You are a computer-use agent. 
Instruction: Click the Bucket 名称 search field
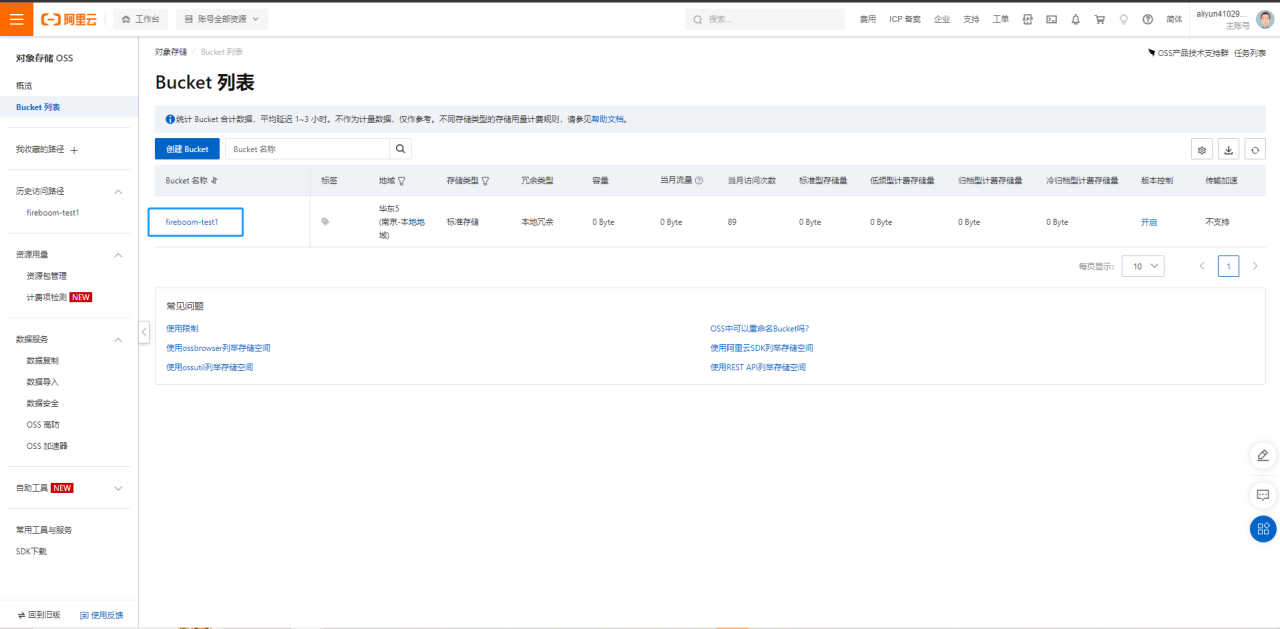tap(306, 149)
